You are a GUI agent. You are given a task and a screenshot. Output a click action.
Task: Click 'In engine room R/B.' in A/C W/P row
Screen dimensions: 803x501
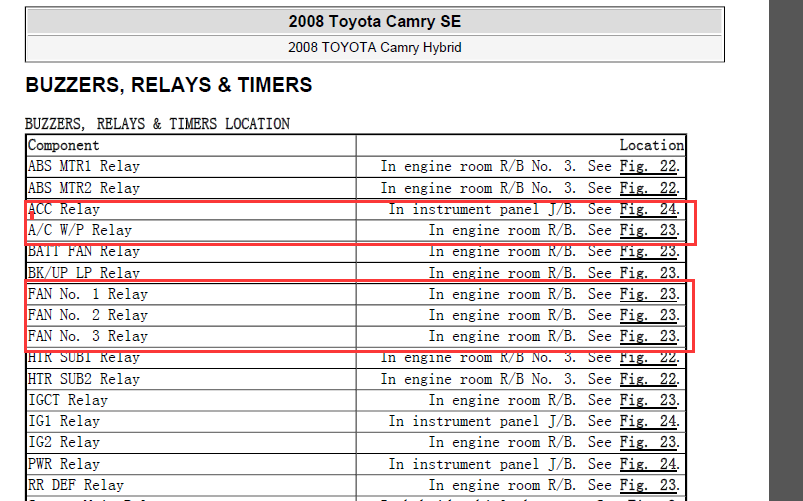[502, 231]
